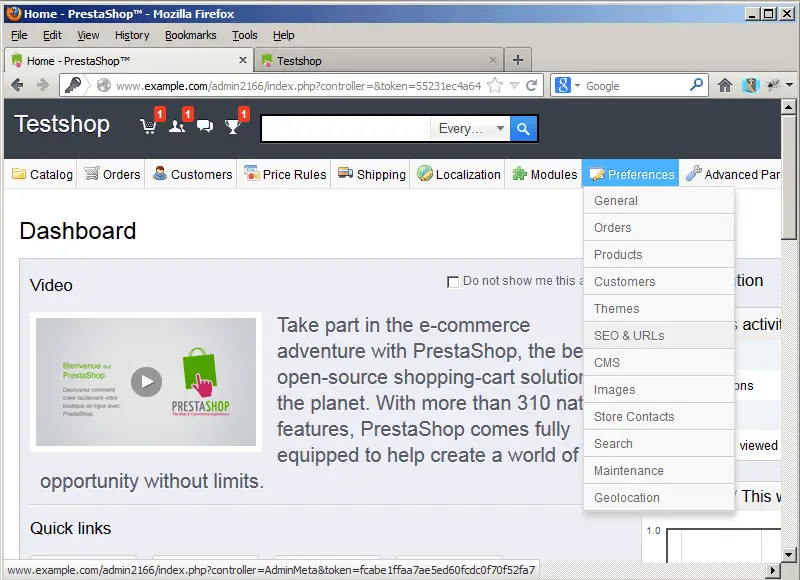Switch to the Testshop browser tab
The height and width of the screenshot is (580, 800).
point(379,60)
